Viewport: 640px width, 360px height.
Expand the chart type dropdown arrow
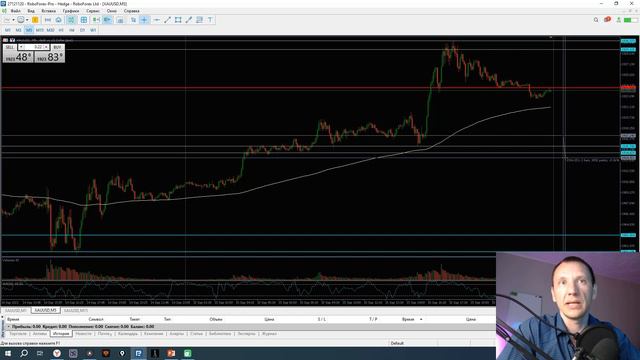pos(13,20)
